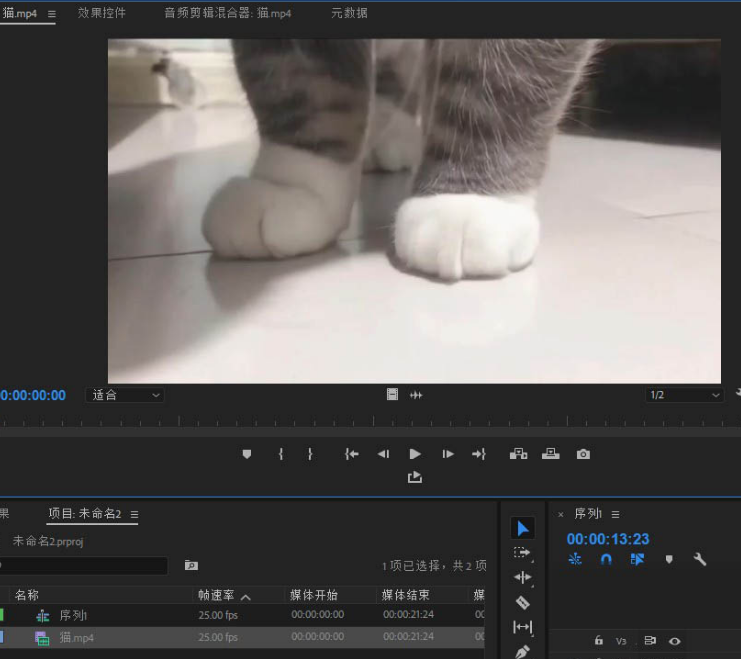Open the 序列1 panel hamburger menu
Viewport: 741px width, 659px height.
[615, 514]
